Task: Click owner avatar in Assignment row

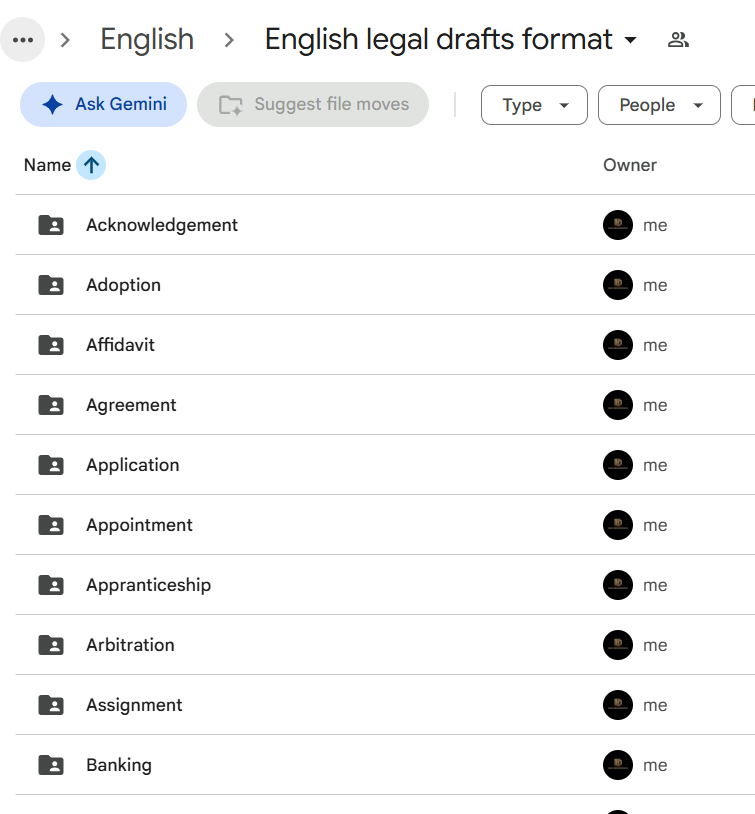Action: pos(618,705)
